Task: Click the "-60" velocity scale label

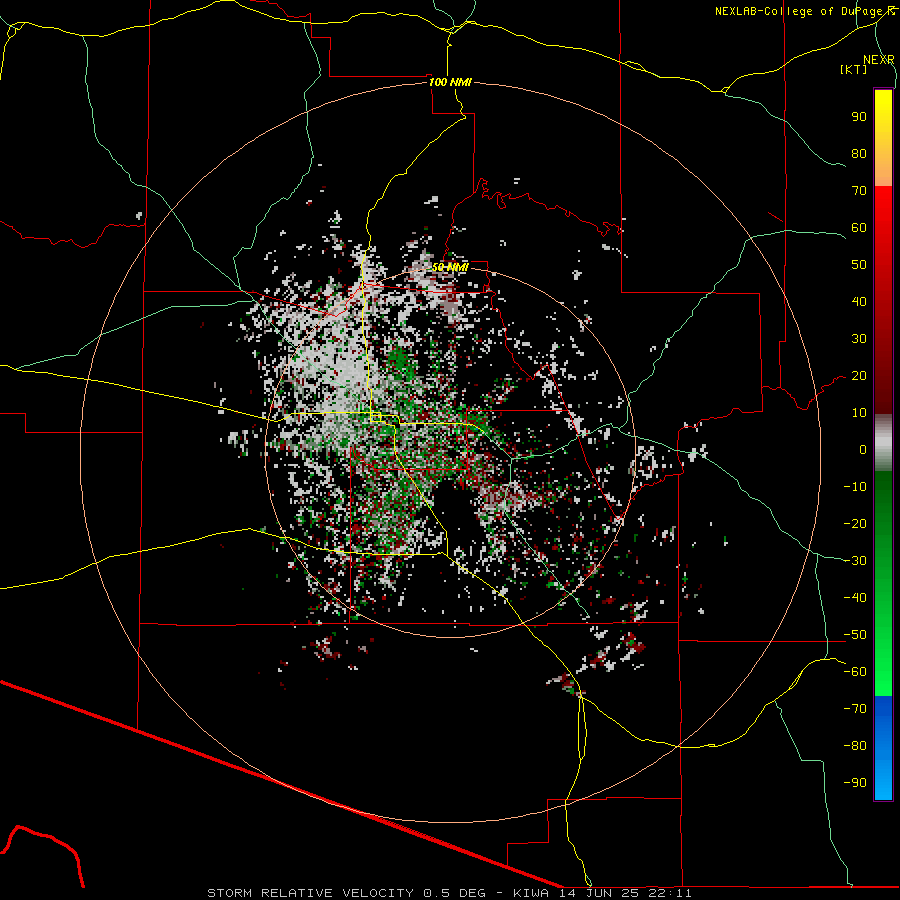Action: click(x=855, y=672)
